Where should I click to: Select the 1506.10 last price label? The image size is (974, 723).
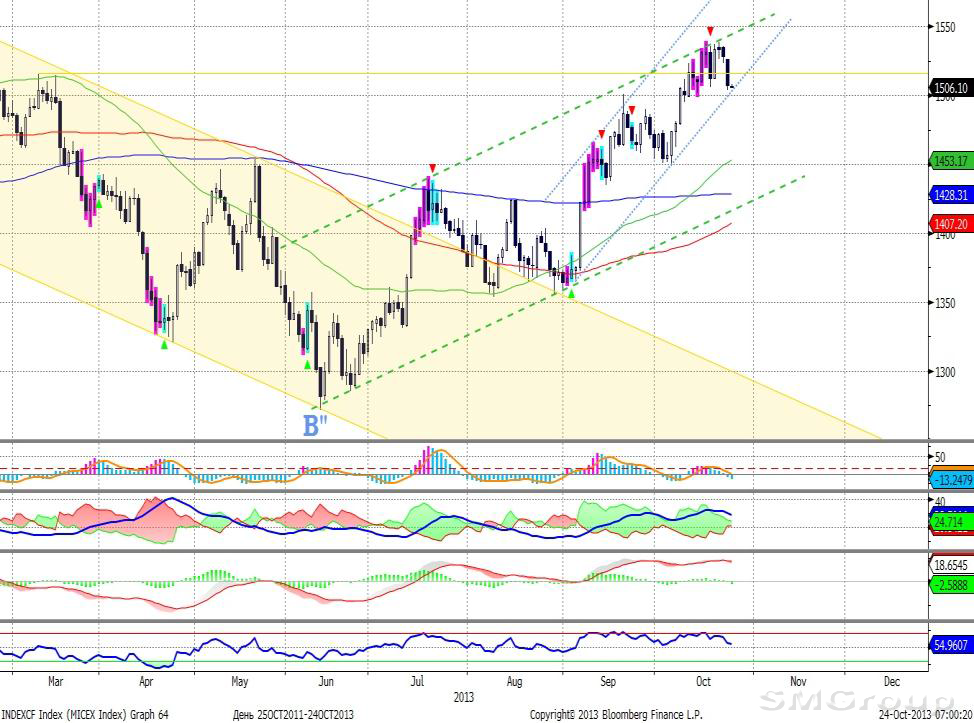(950, 89)
